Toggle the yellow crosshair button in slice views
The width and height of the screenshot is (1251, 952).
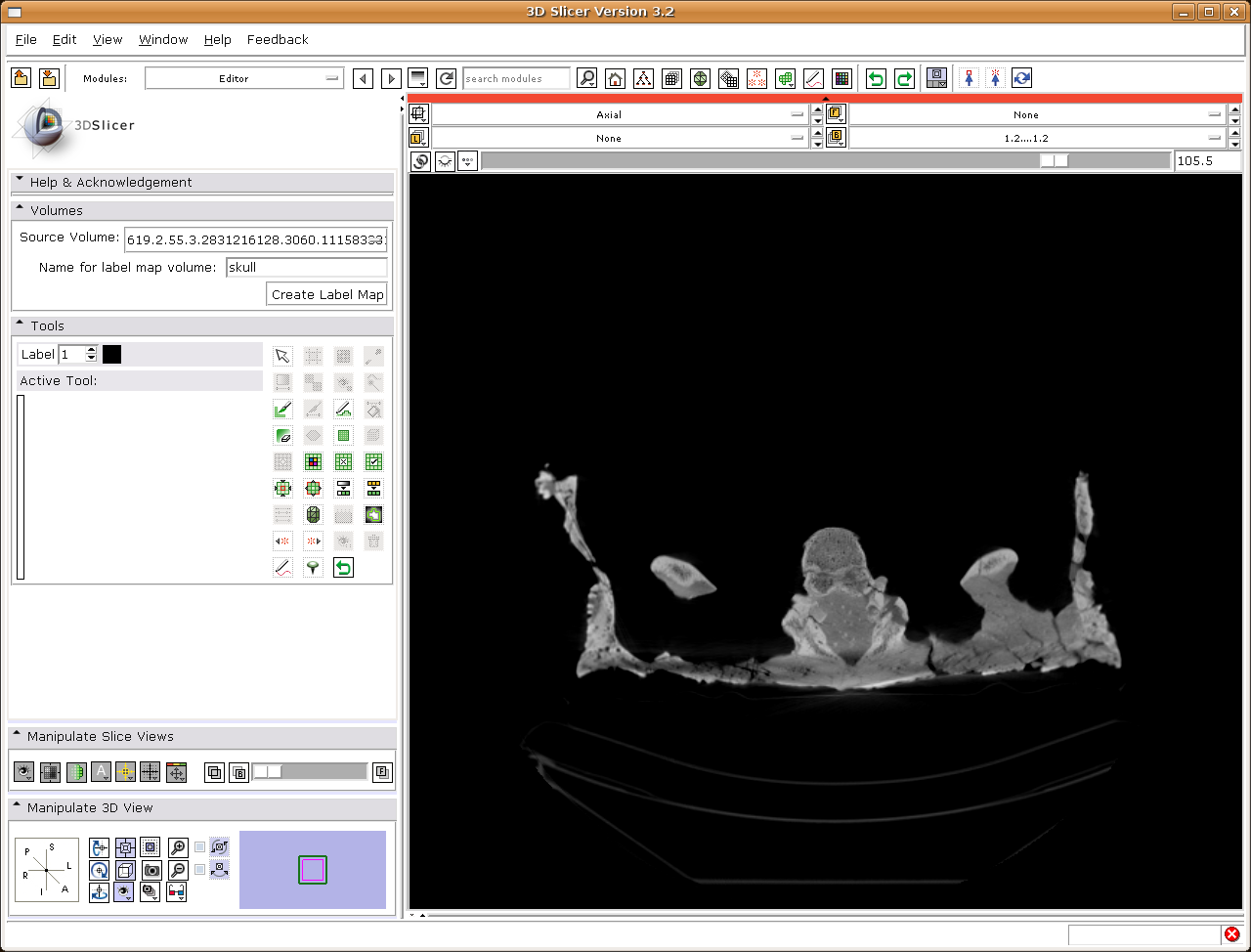point(125,772)
